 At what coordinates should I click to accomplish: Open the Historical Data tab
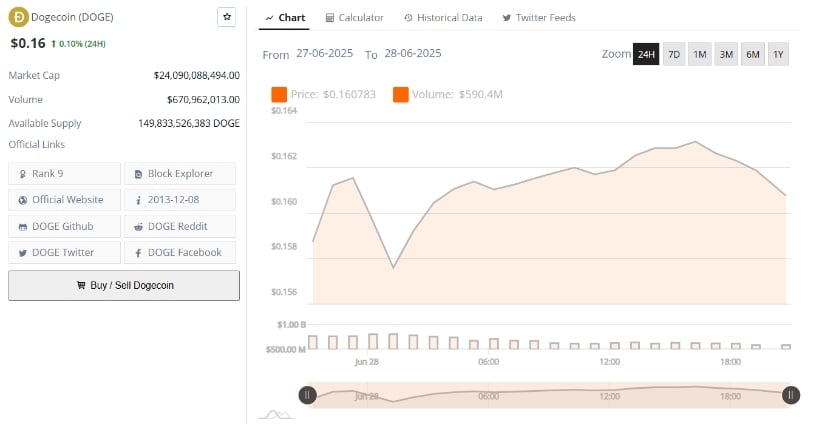click(x=444, y=18)
